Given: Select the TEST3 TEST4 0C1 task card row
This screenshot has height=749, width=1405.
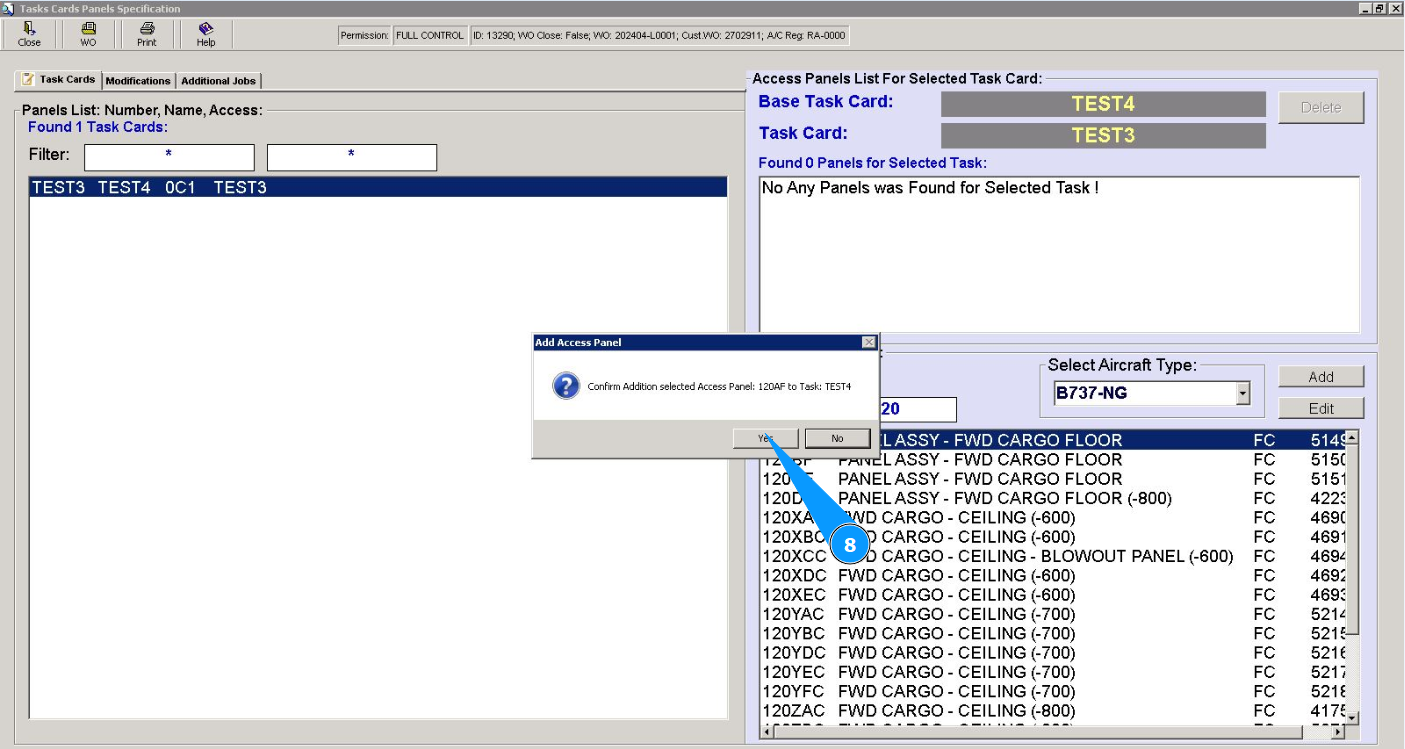Looking at the screenshot, I should tap(378, 187).
